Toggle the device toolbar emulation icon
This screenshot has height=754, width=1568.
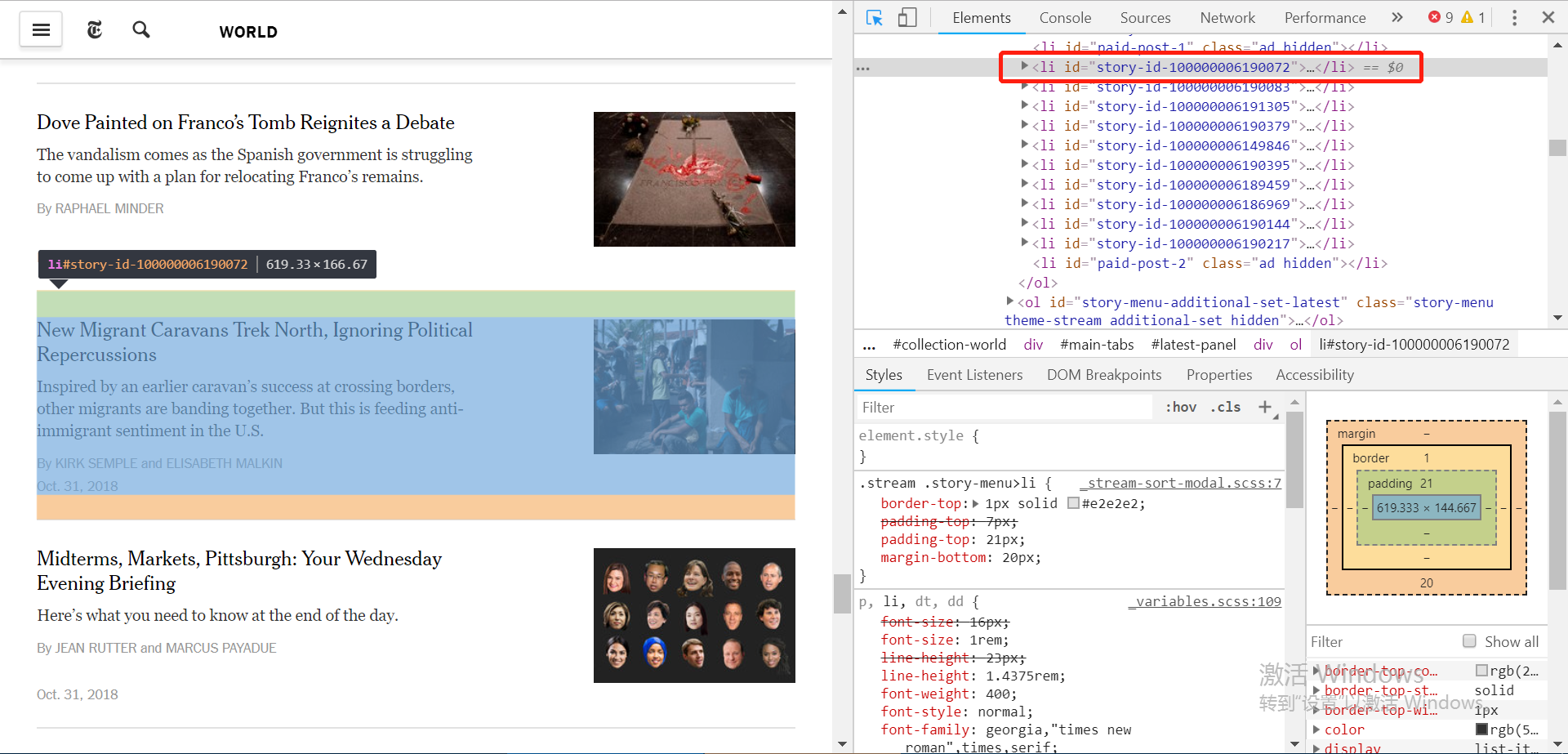point(906,17)
